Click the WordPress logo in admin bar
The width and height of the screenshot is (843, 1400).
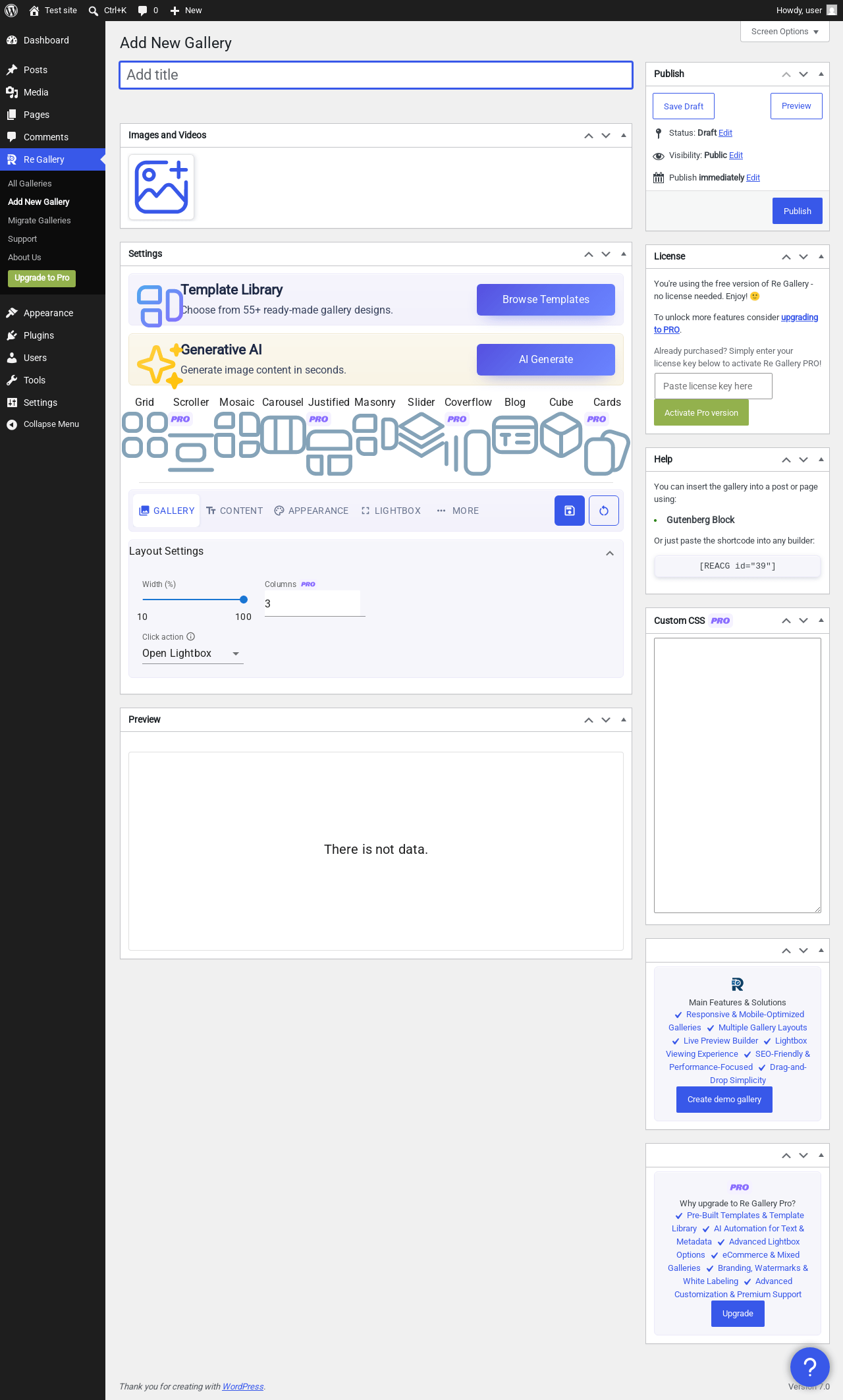tap(11, 11)
